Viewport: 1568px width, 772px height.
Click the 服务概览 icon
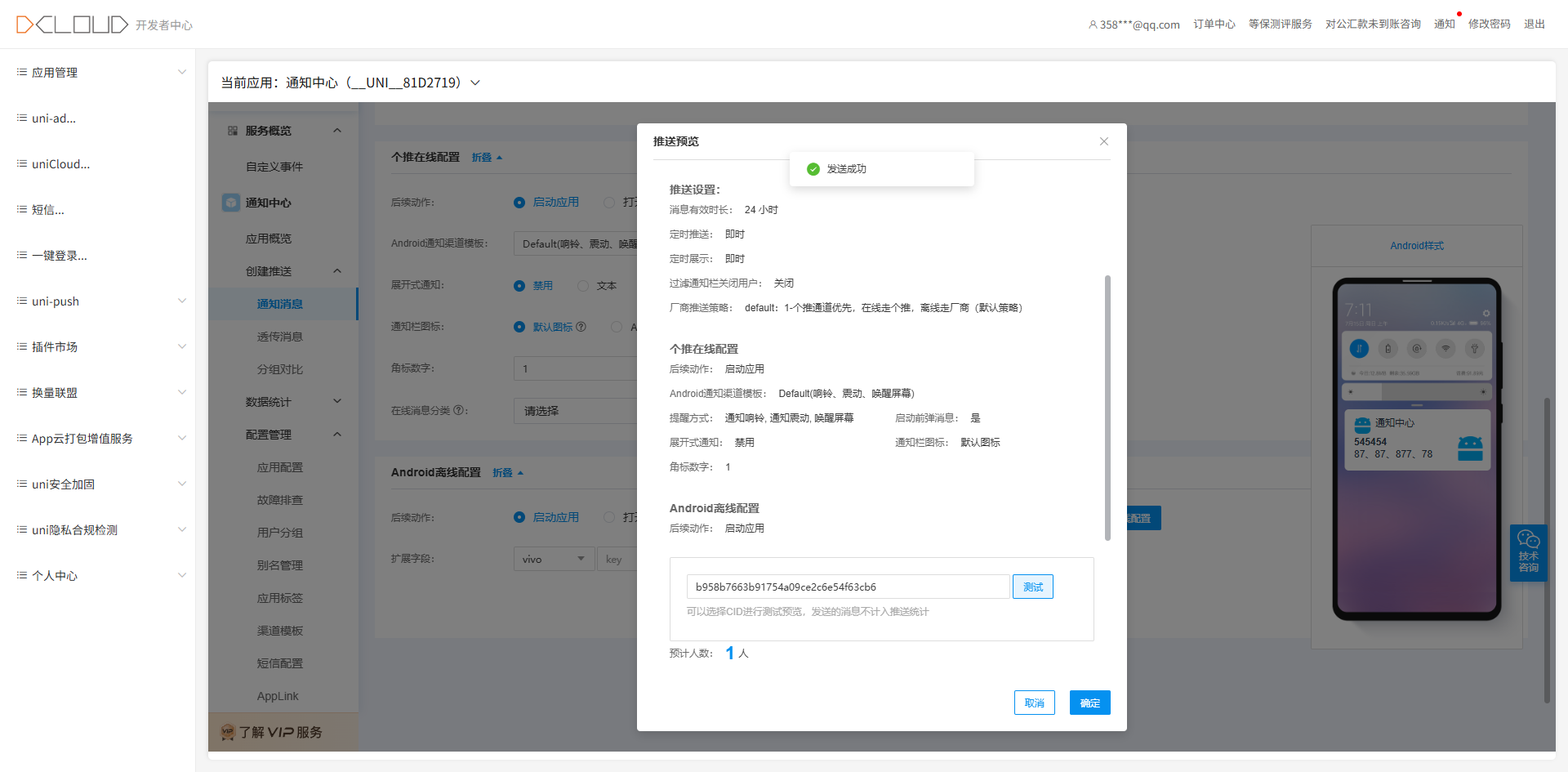coord(233,131)
